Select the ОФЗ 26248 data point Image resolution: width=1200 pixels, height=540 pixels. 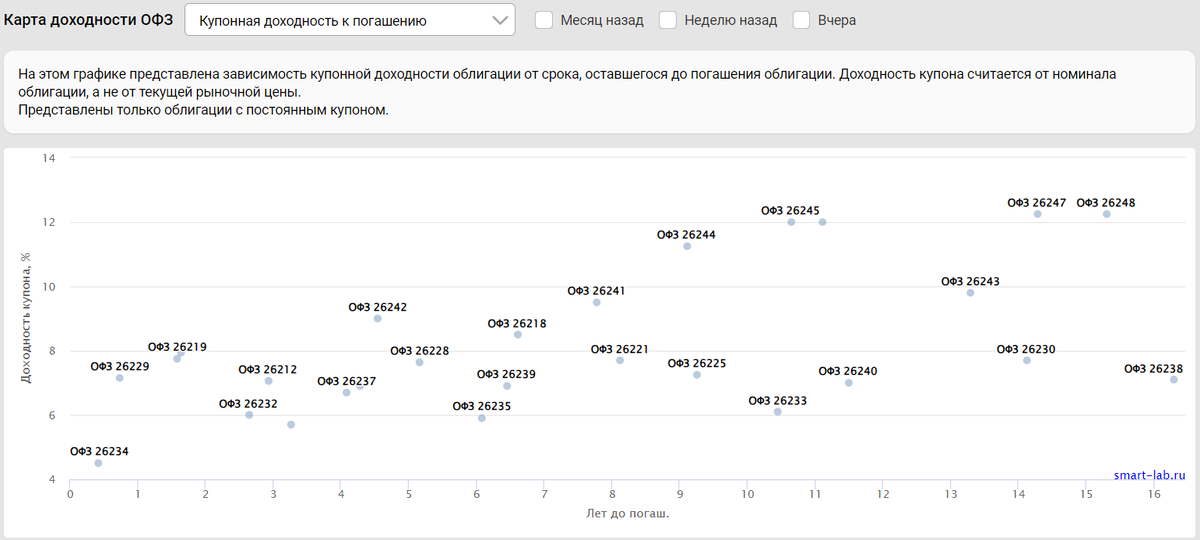[1107, 214]
